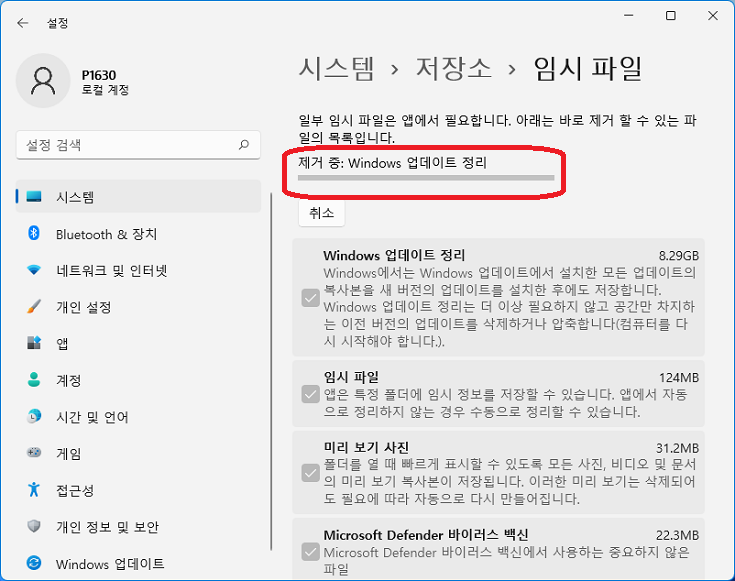This screenshot has width=735, height=581.
Task: Click the 22.3MB size value
Action: (677, 535)
